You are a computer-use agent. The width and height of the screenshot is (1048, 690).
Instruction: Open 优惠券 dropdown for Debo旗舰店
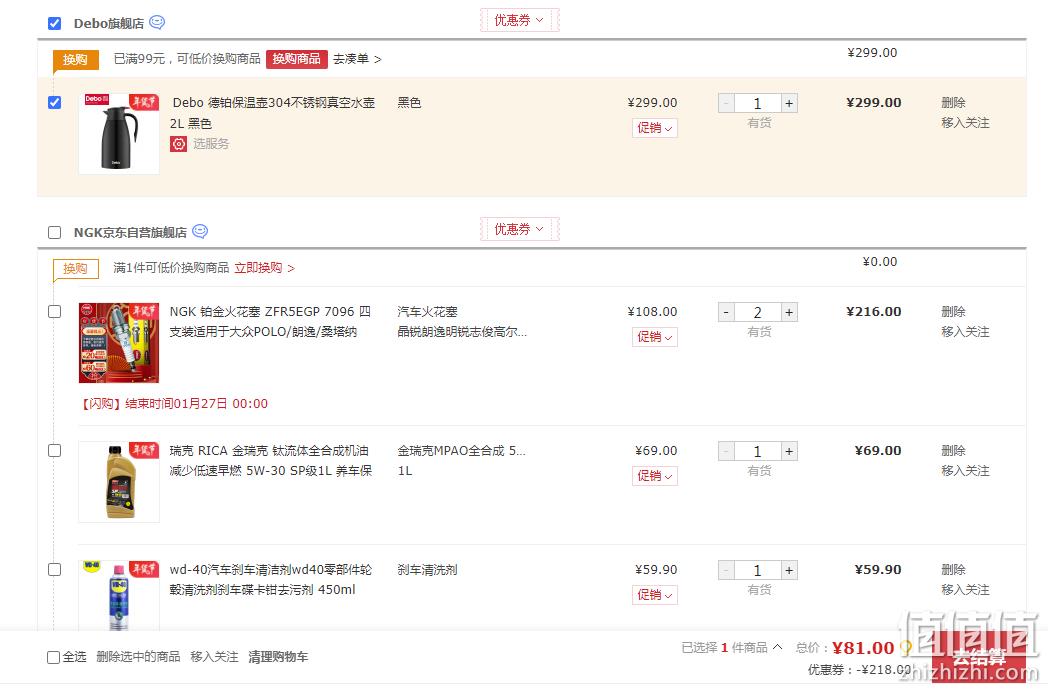point(519,20)
